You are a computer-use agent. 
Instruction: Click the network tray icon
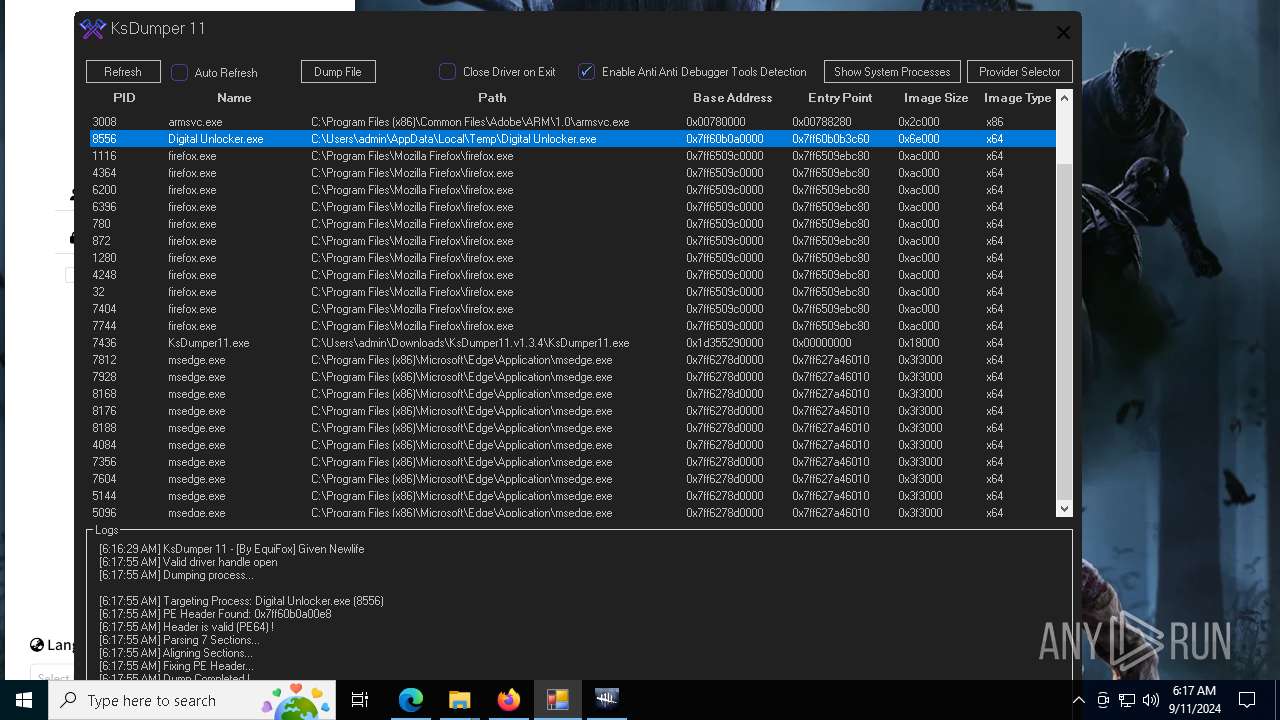[x=1127, y=700]
